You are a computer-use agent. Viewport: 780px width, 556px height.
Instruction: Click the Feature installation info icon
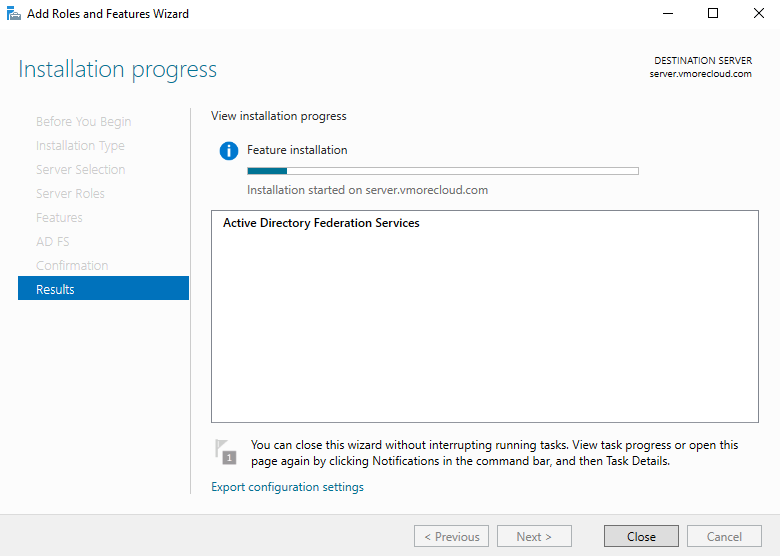229,150
